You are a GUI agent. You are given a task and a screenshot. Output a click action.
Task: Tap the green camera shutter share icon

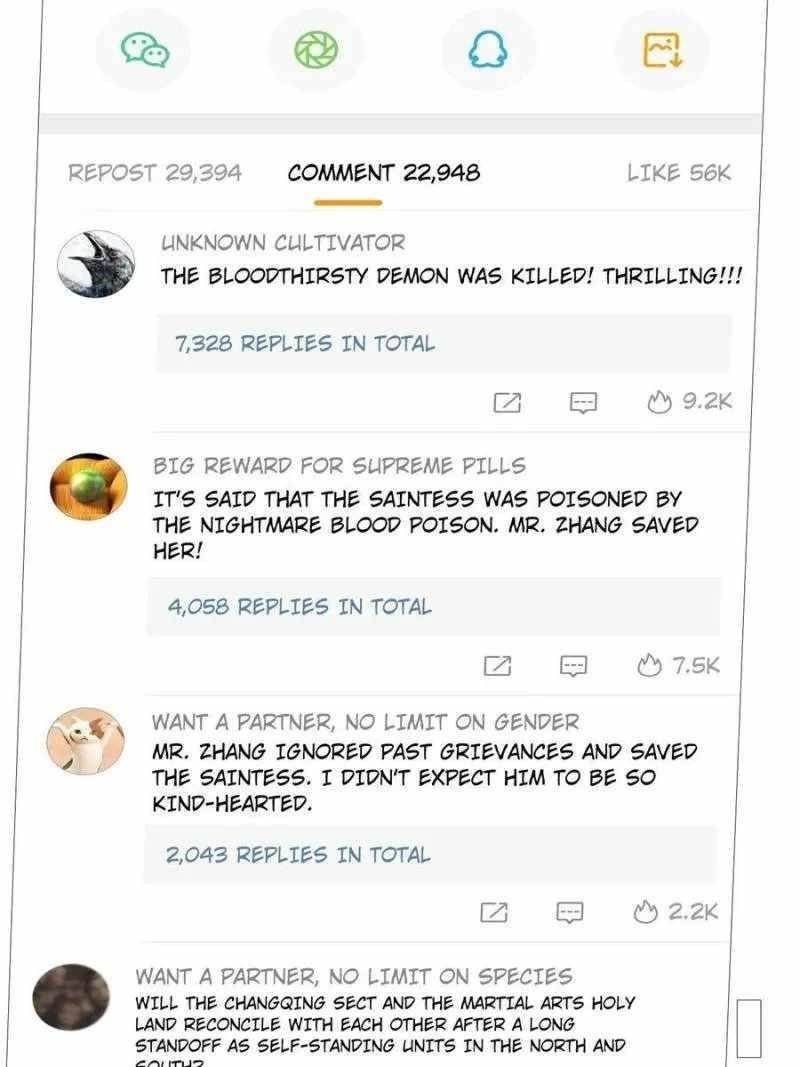tap(316, 50)
